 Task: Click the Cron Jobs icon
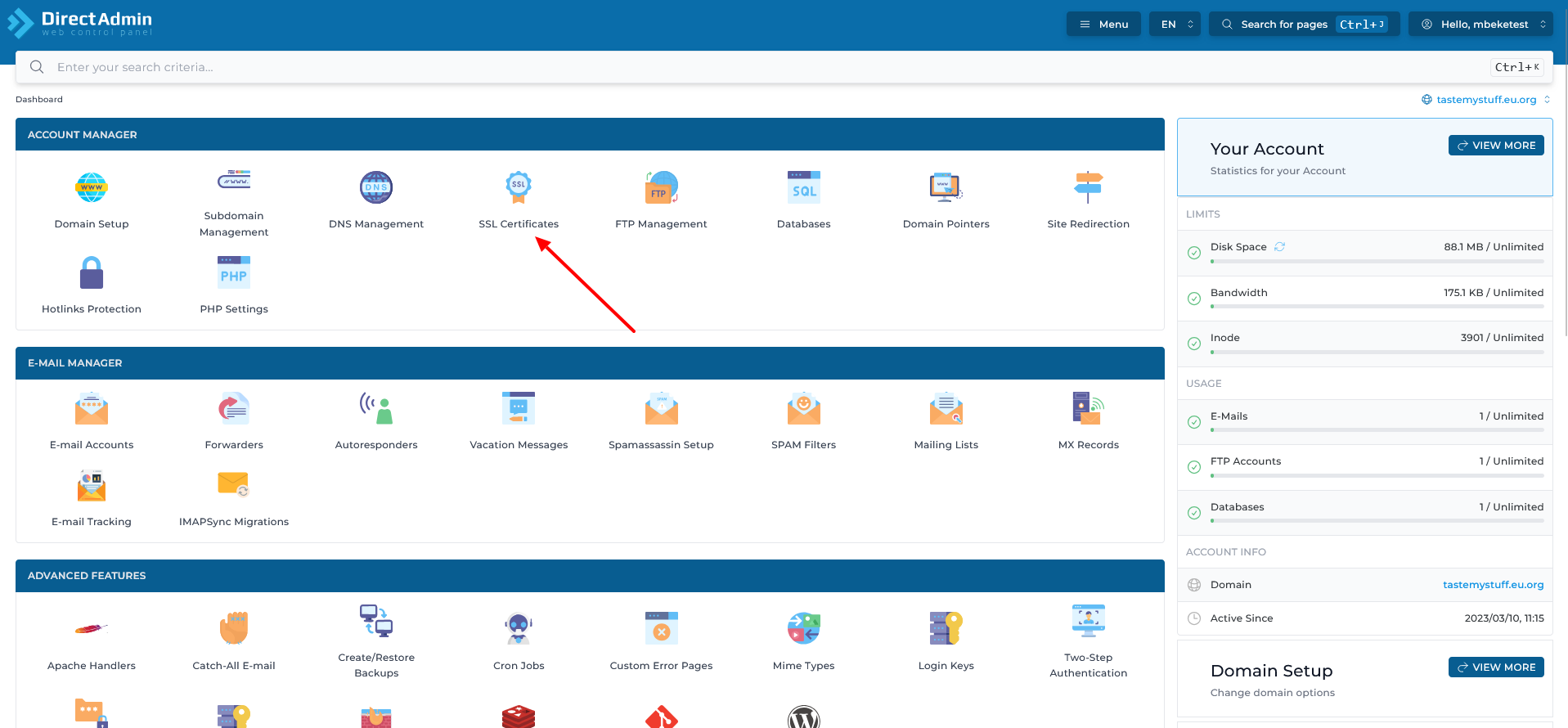coord(519,629)
